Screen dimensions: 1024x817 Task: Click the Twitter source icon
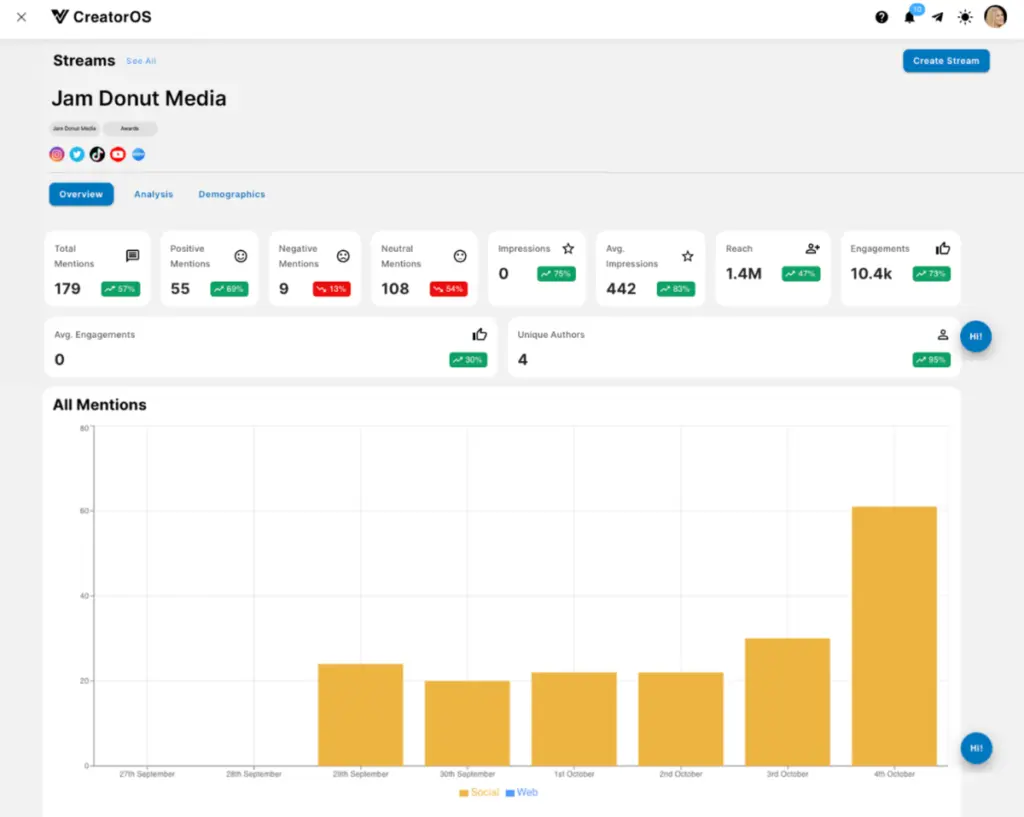click(x=77, y=154)
